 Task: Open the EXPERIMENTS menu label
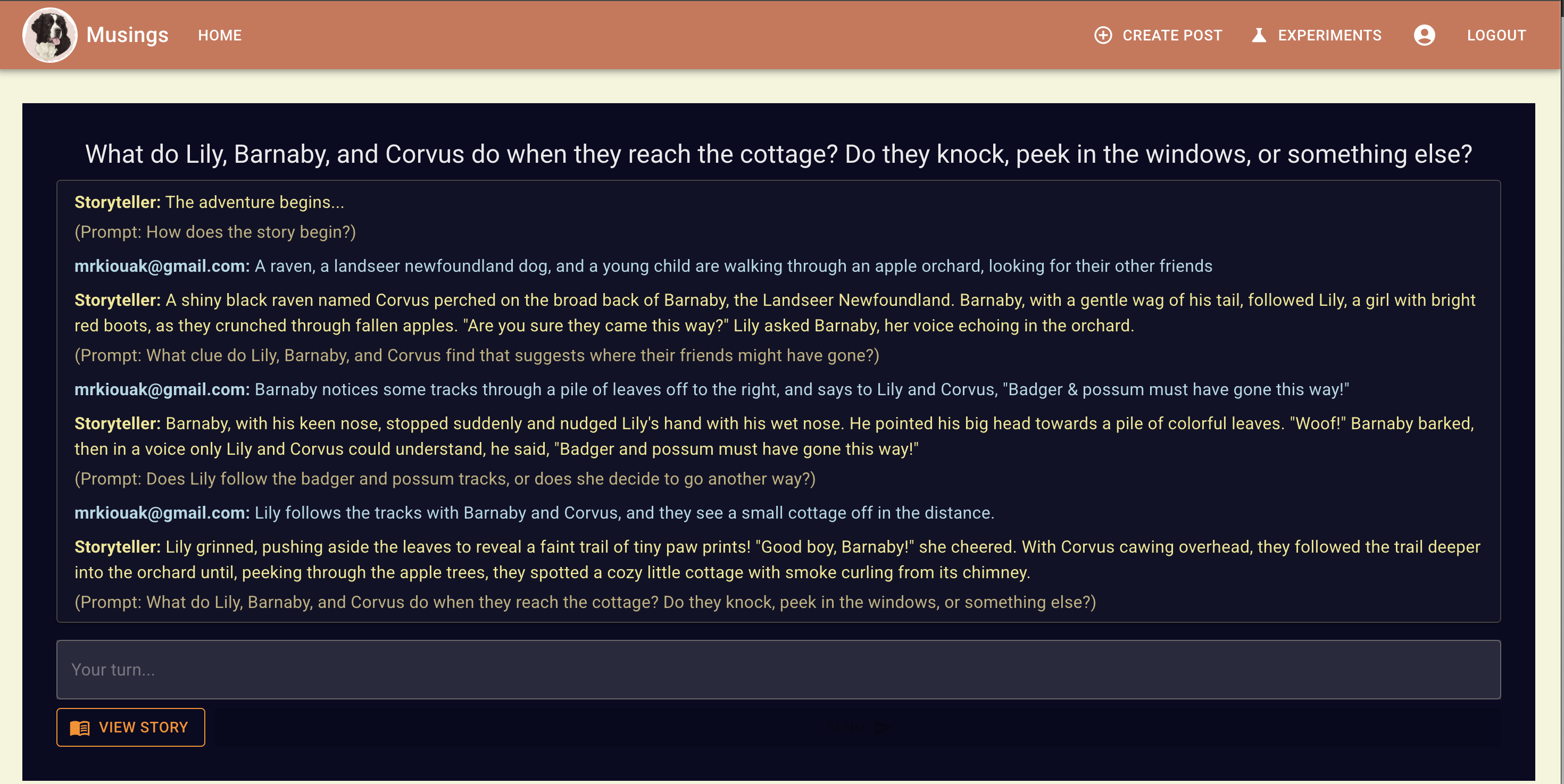(1329, 35)
